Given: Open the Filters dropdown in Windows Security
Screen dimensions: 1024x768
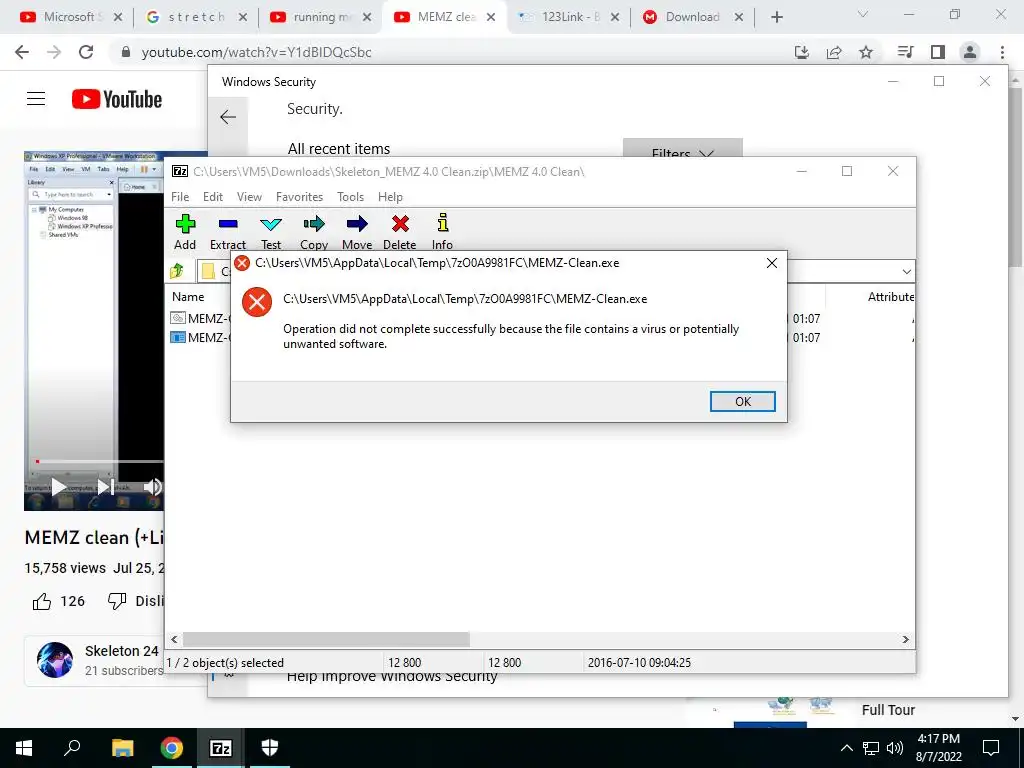Looking at the screenshot, I should (682, 150).
